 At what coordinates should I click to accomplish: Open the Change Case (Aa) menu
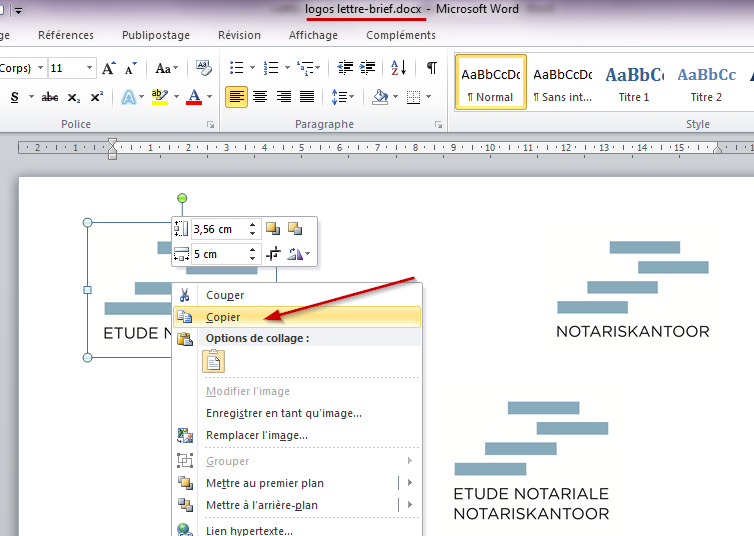tap(166, 68)
